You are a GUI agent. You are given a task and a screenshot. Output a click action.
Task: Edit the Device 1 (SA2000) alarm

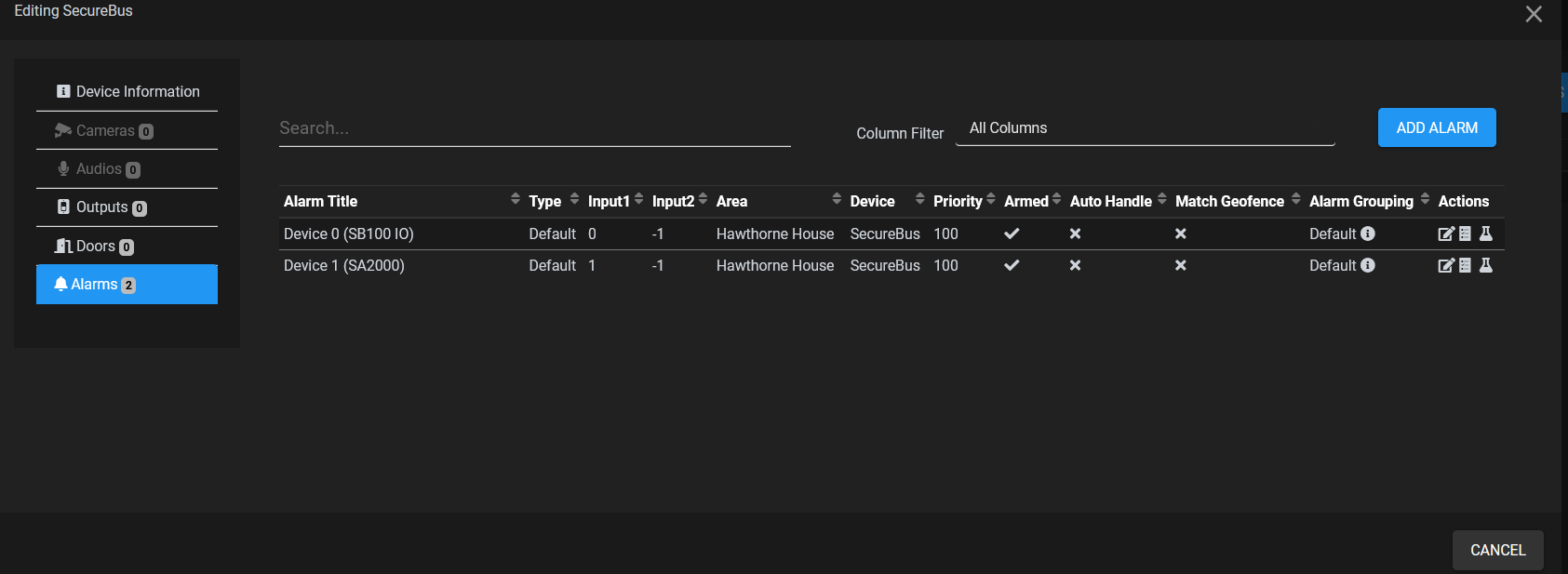pos(1445,266)
